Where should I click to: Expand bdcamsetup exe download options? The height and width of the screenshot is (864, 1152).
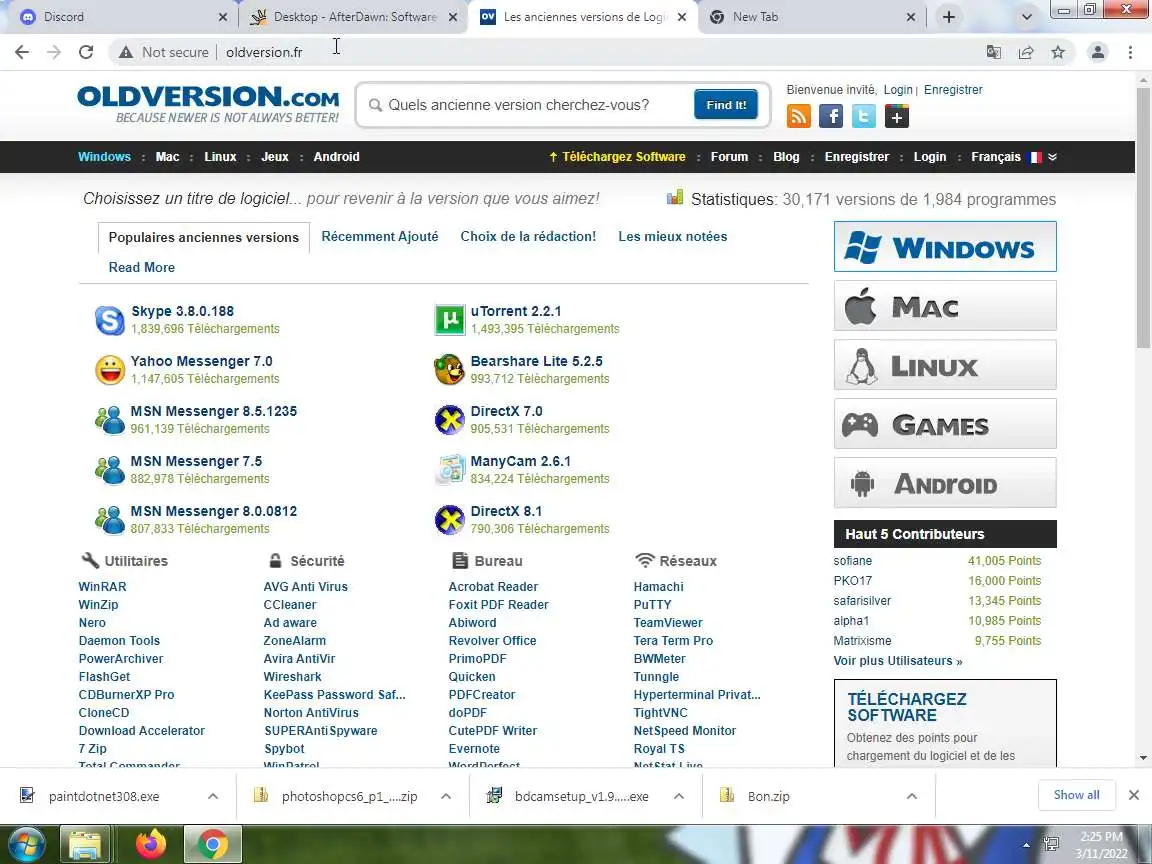[679, 796]
